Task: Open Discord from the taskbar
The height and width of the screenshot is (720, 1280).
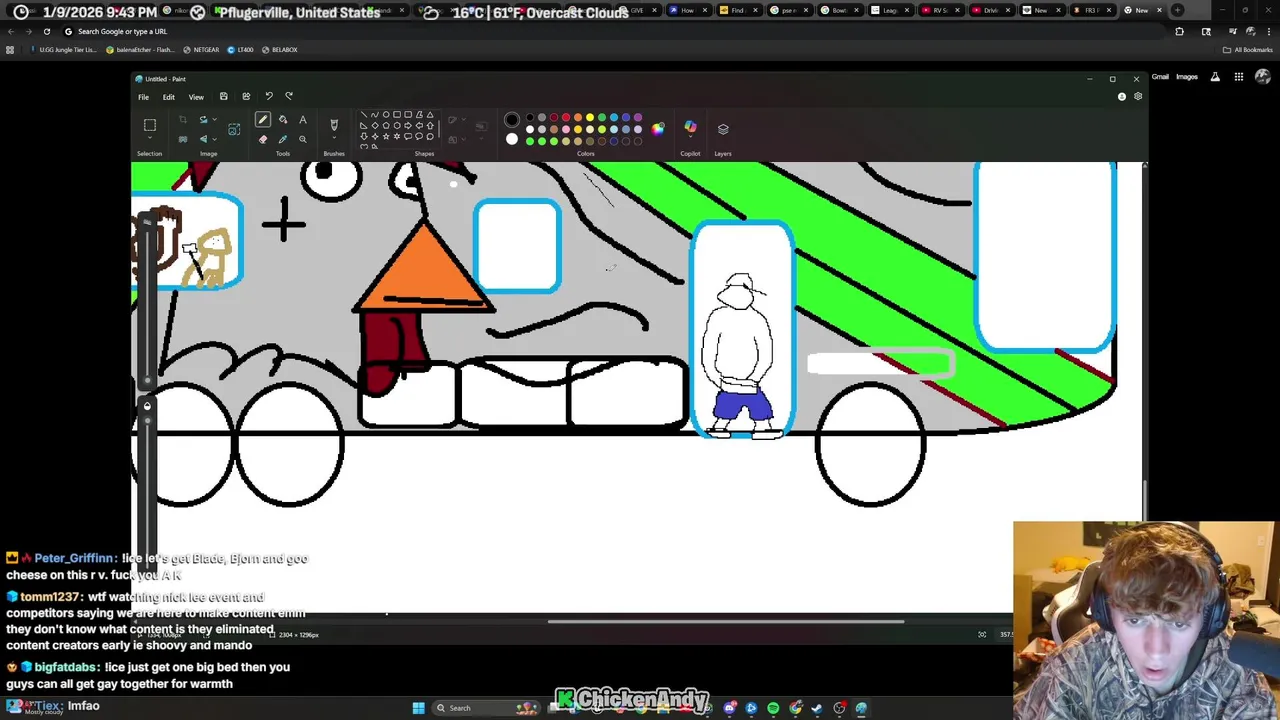Action: [729, 708]
